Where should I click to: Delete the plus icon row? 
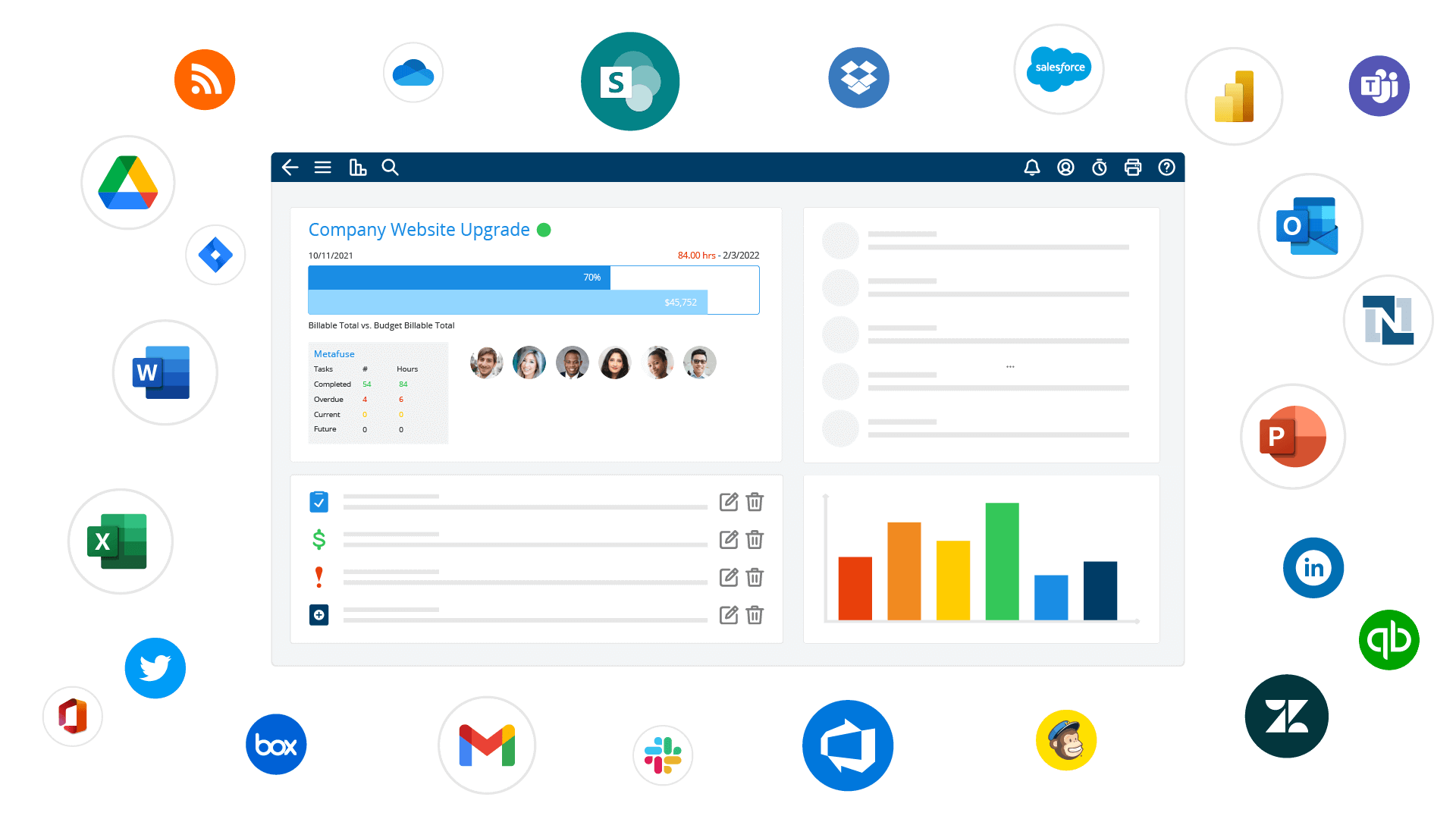(755, 615)
